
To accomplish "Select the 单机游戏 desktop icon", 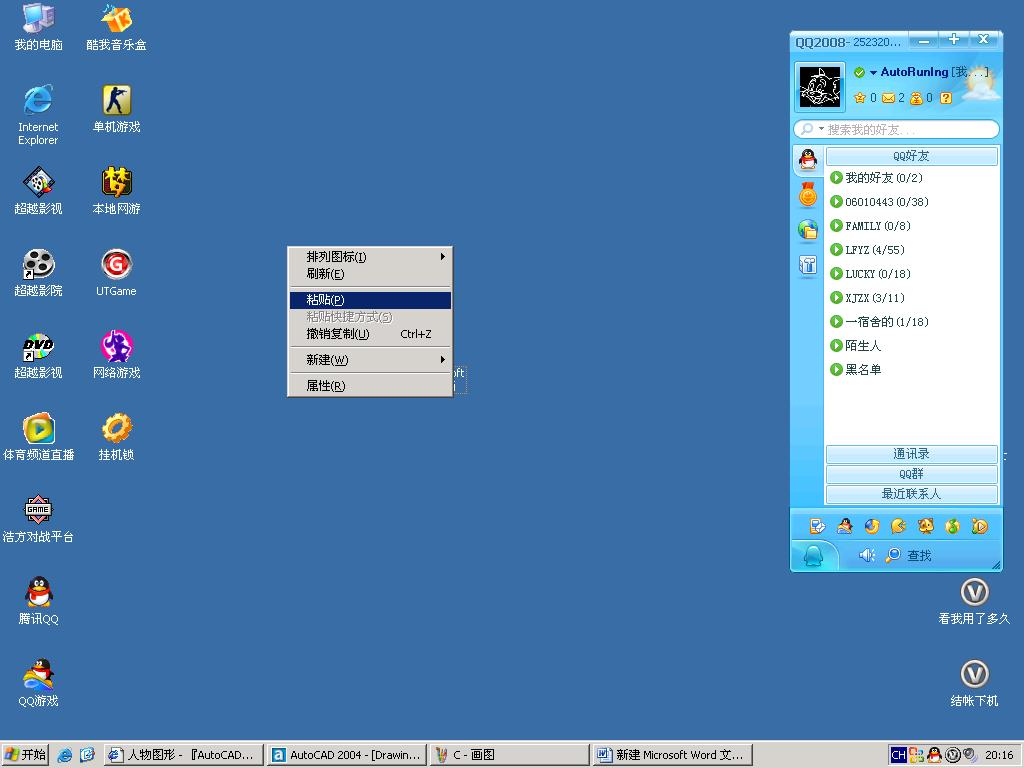I will point(116,108).
